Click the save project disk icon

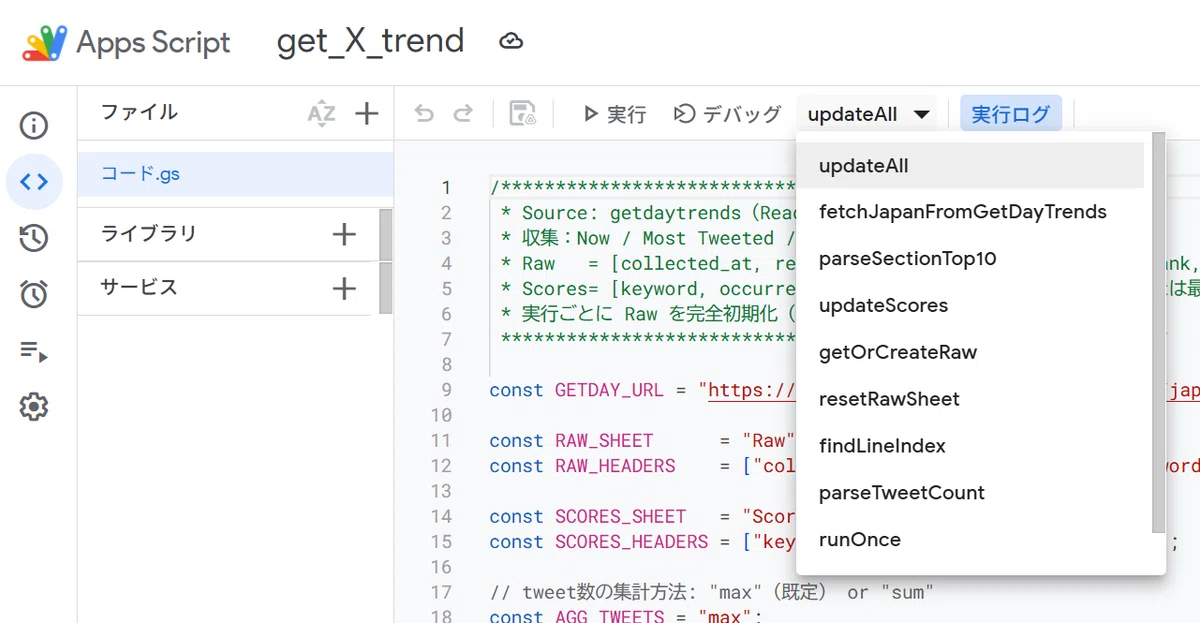click(x=522, y=114)
